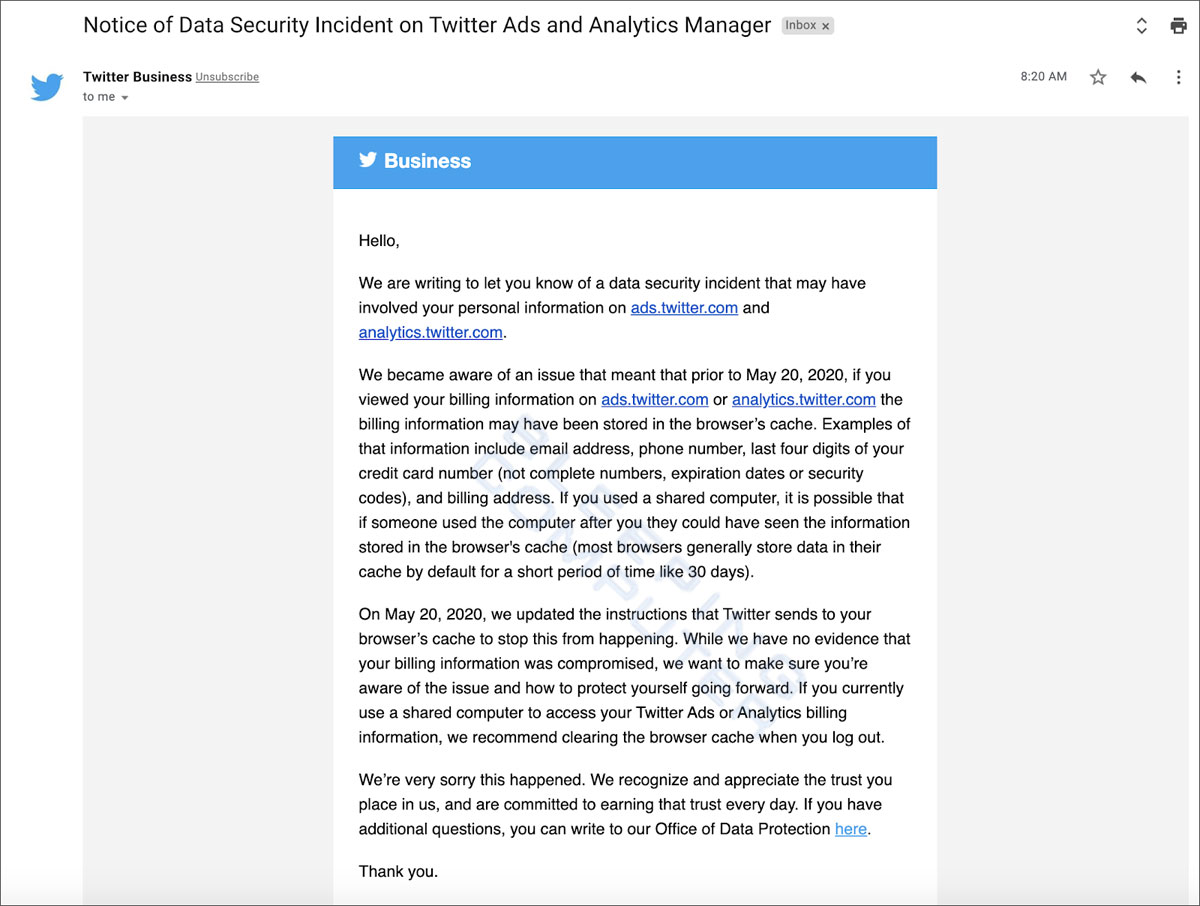Print this email using the printer icon
Screen dimensions: 1200x906
coord(1178,26)
